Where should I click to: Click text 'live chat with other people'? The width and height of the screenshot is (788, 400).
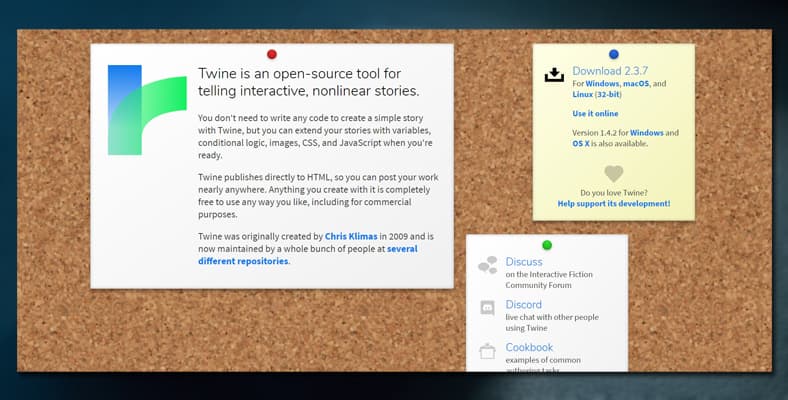552,317
